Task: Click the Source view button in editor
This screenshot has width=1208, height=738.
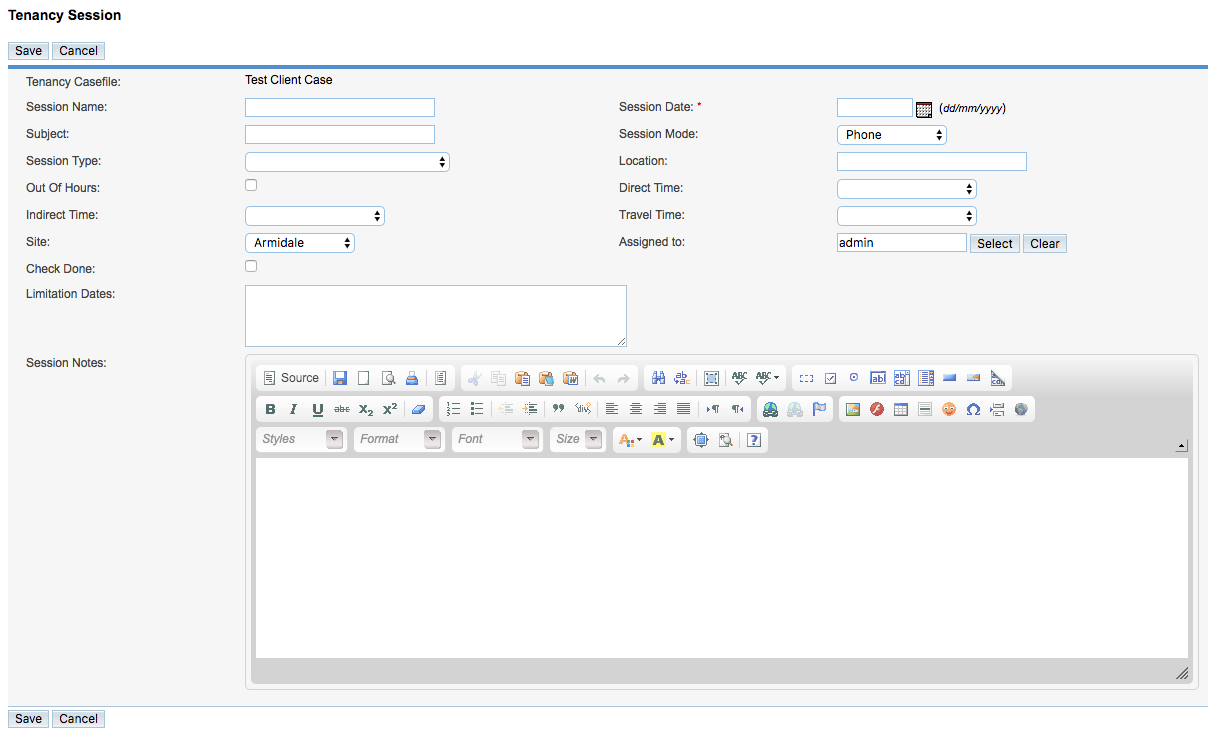Action: point(291,378)
